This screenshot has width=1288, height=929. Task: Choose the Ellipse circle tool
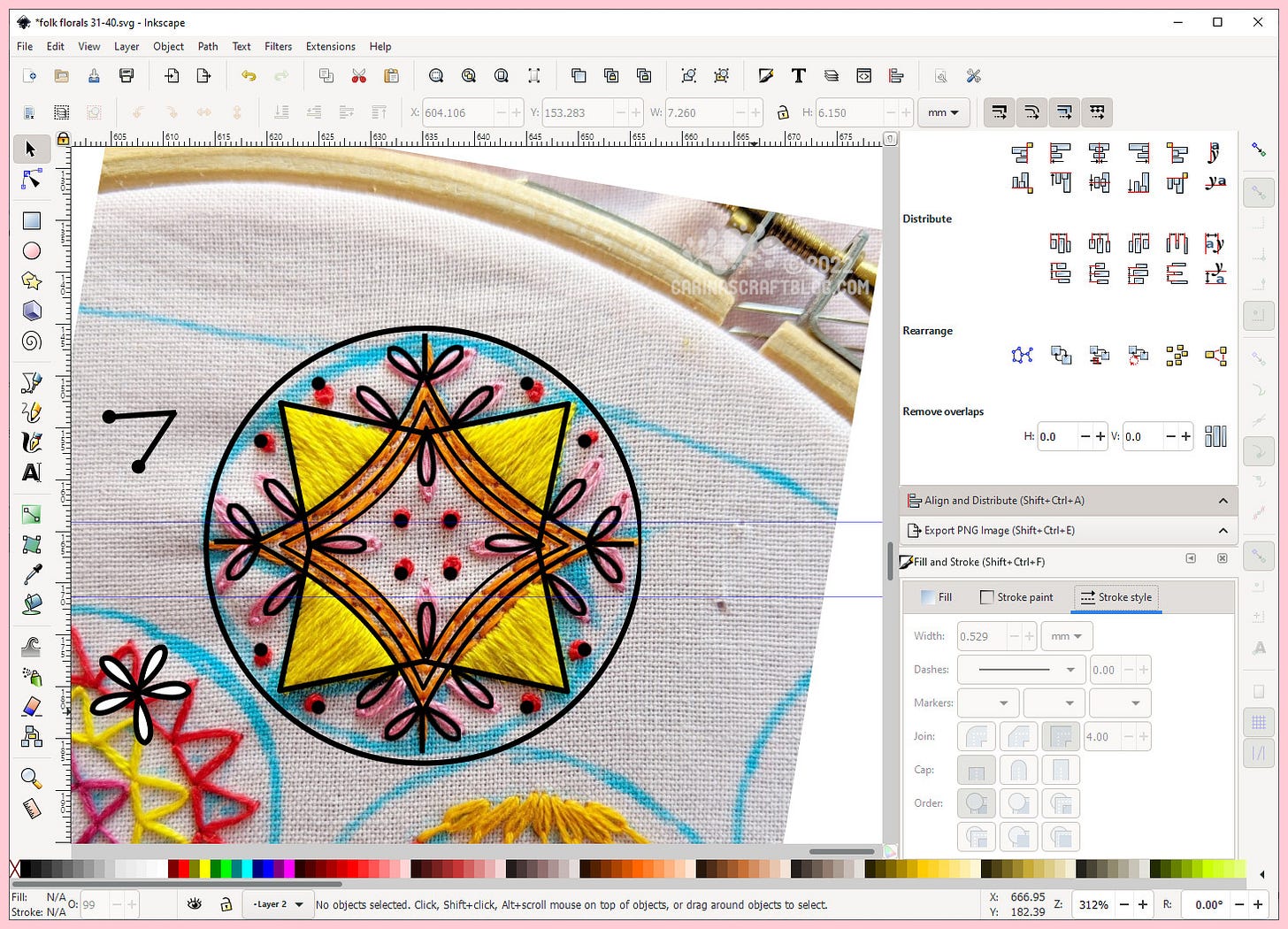[x=31, y=251]
